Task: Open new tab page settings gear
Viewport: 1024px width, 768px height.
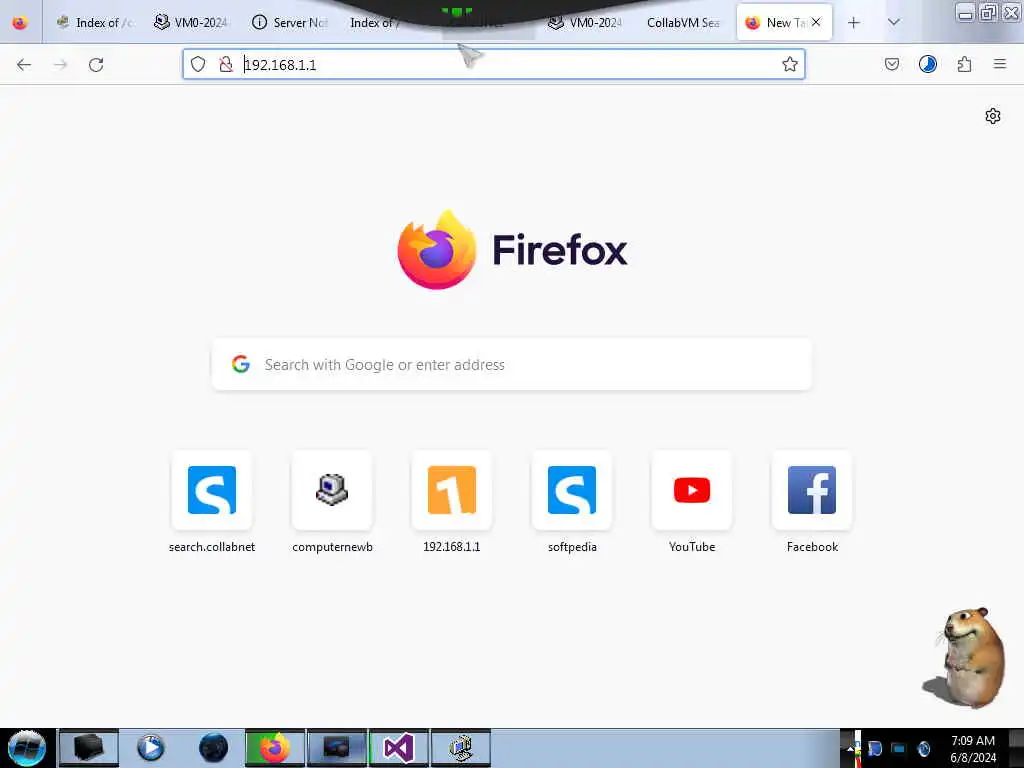Action: [x=993, y=116]
